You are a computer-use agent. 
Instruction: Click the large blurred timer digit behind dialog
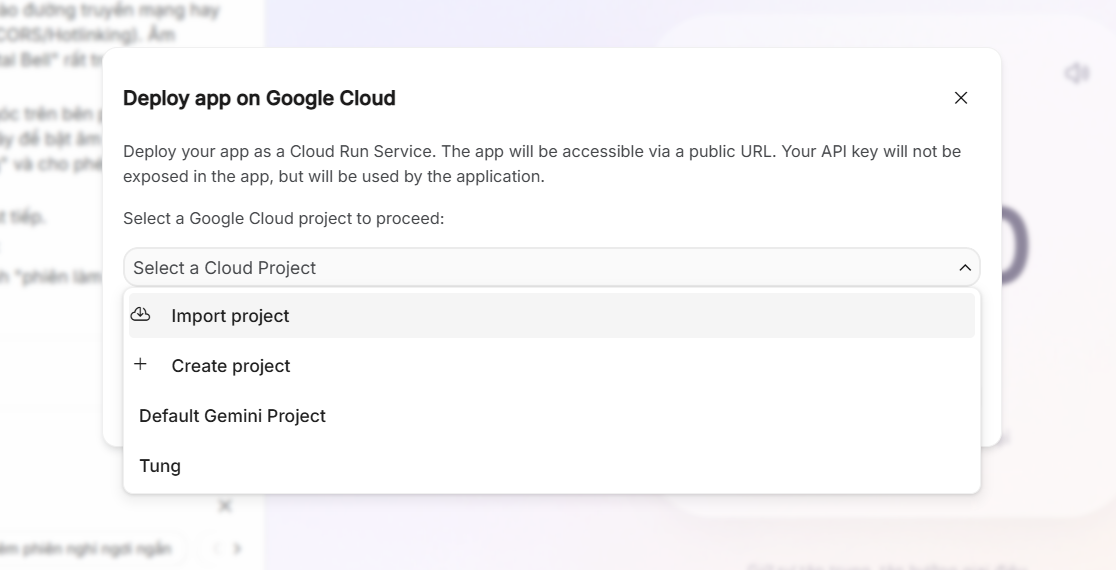coord(1010,245)
